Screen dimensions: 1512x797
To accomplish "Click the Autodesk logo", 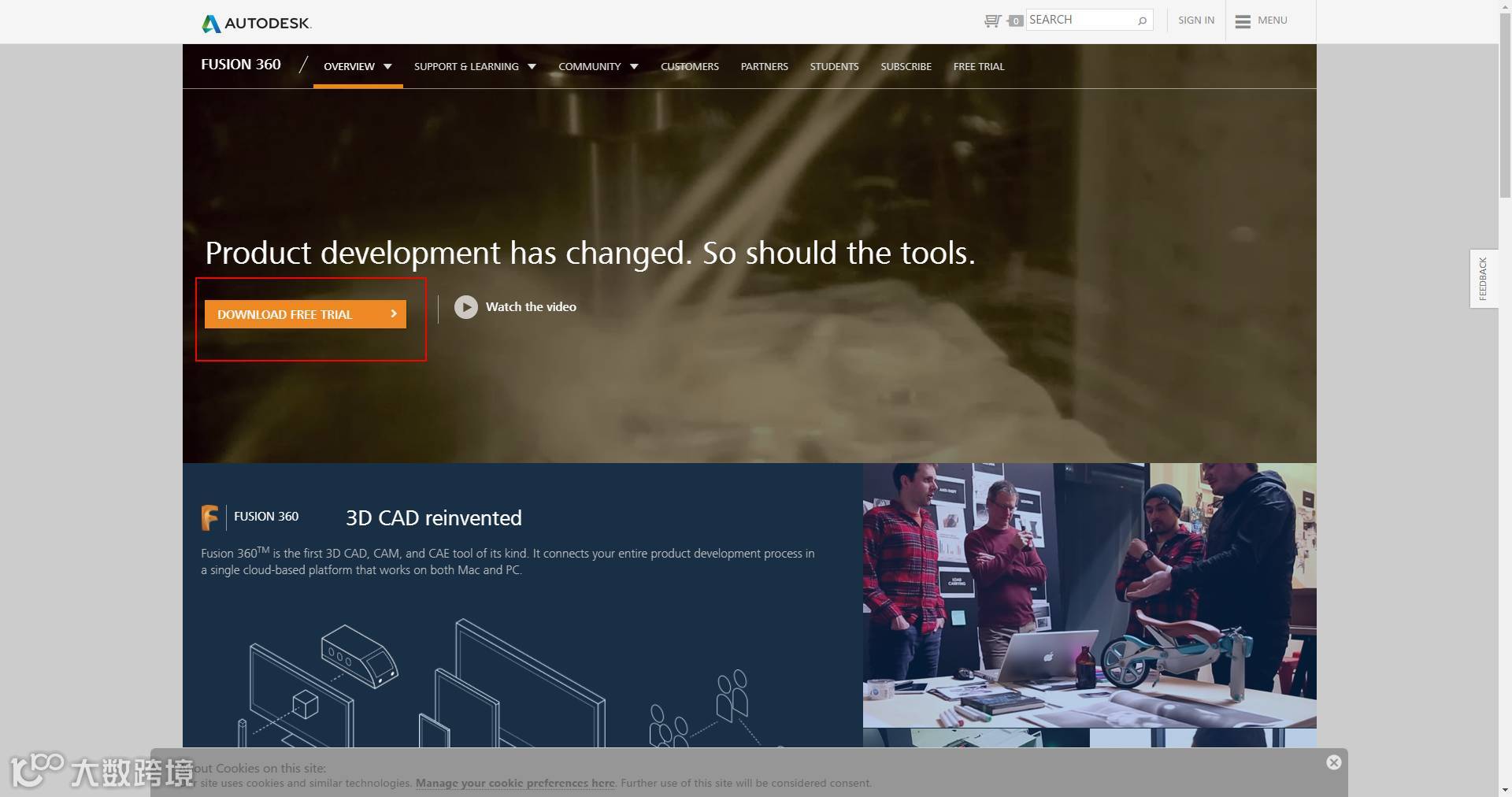I will tap(257, 23).
